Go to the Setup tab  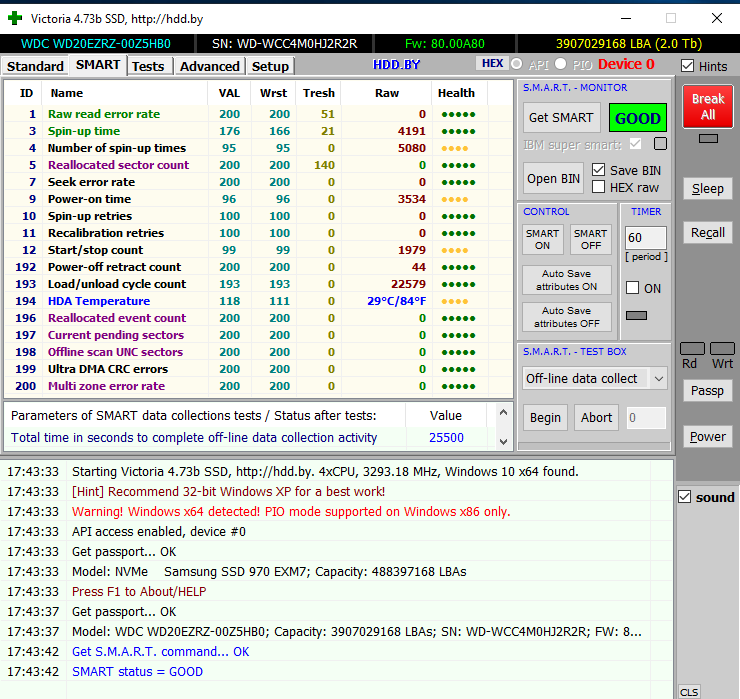pyautogui.click(x=270, y=66)
